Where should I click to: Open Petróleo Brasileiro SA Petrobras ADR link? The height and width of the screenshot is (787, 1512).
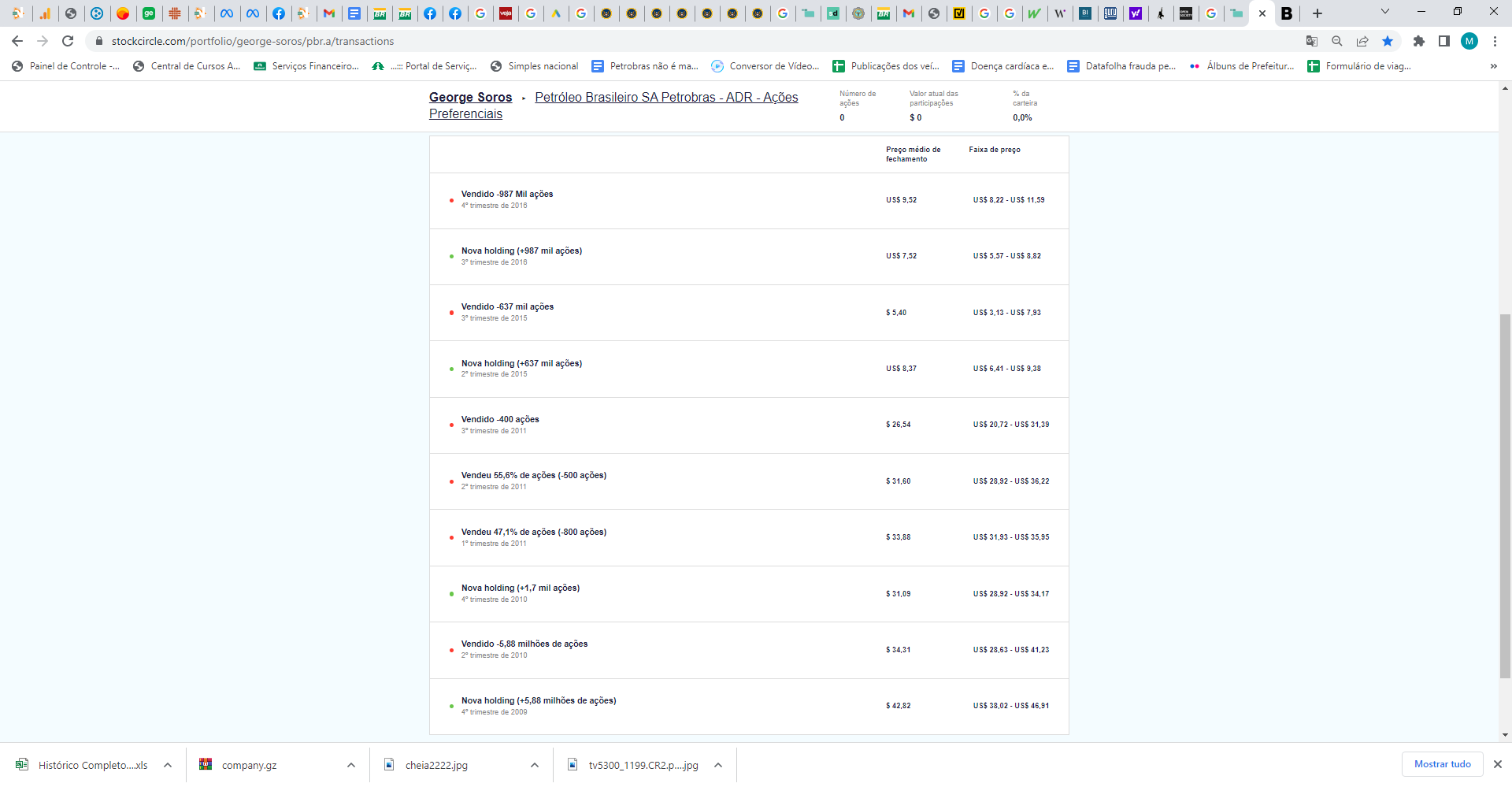tap(613, 105)
